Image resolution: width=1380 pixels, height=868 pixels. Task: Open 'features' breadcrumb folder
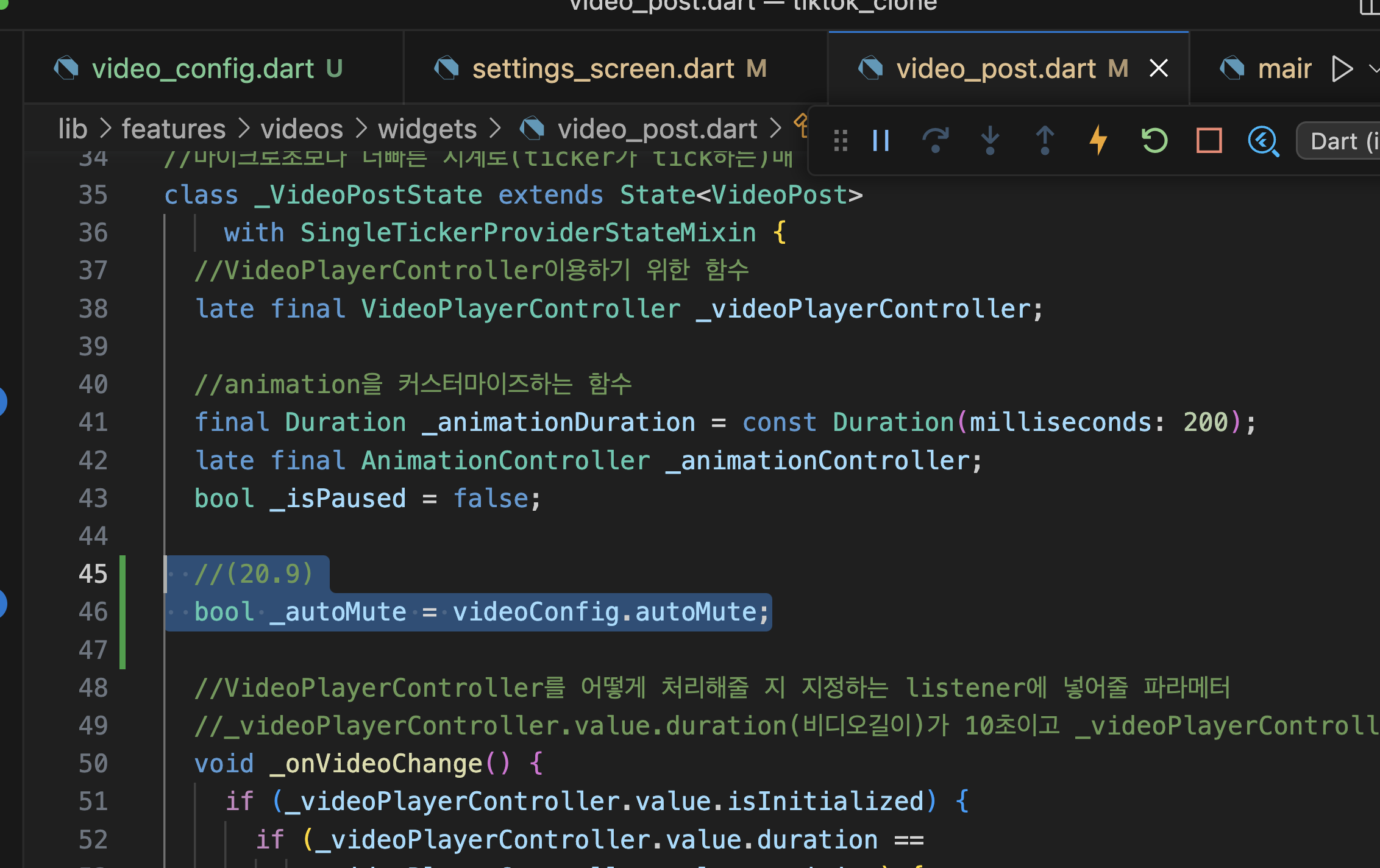[173, 129]
